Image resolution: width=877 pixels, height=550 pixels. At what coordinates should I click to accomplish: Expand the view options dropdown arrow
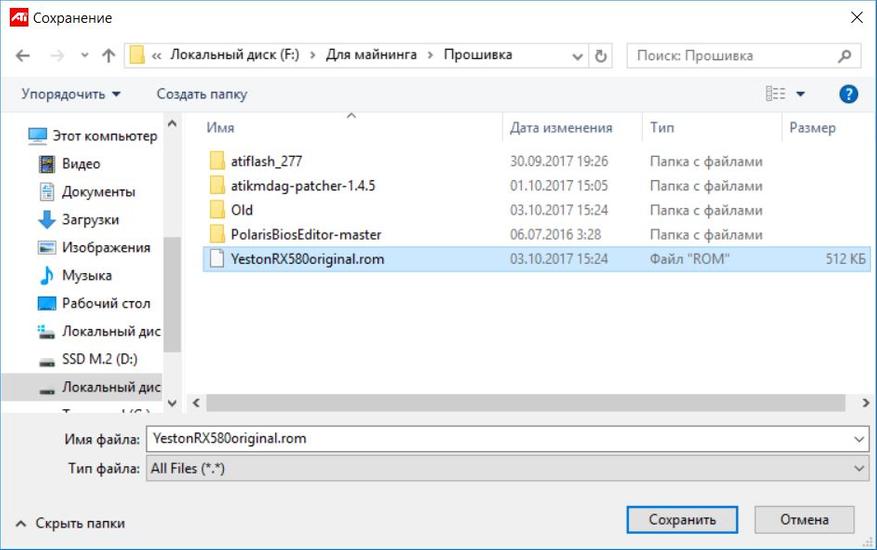point(801,94)
